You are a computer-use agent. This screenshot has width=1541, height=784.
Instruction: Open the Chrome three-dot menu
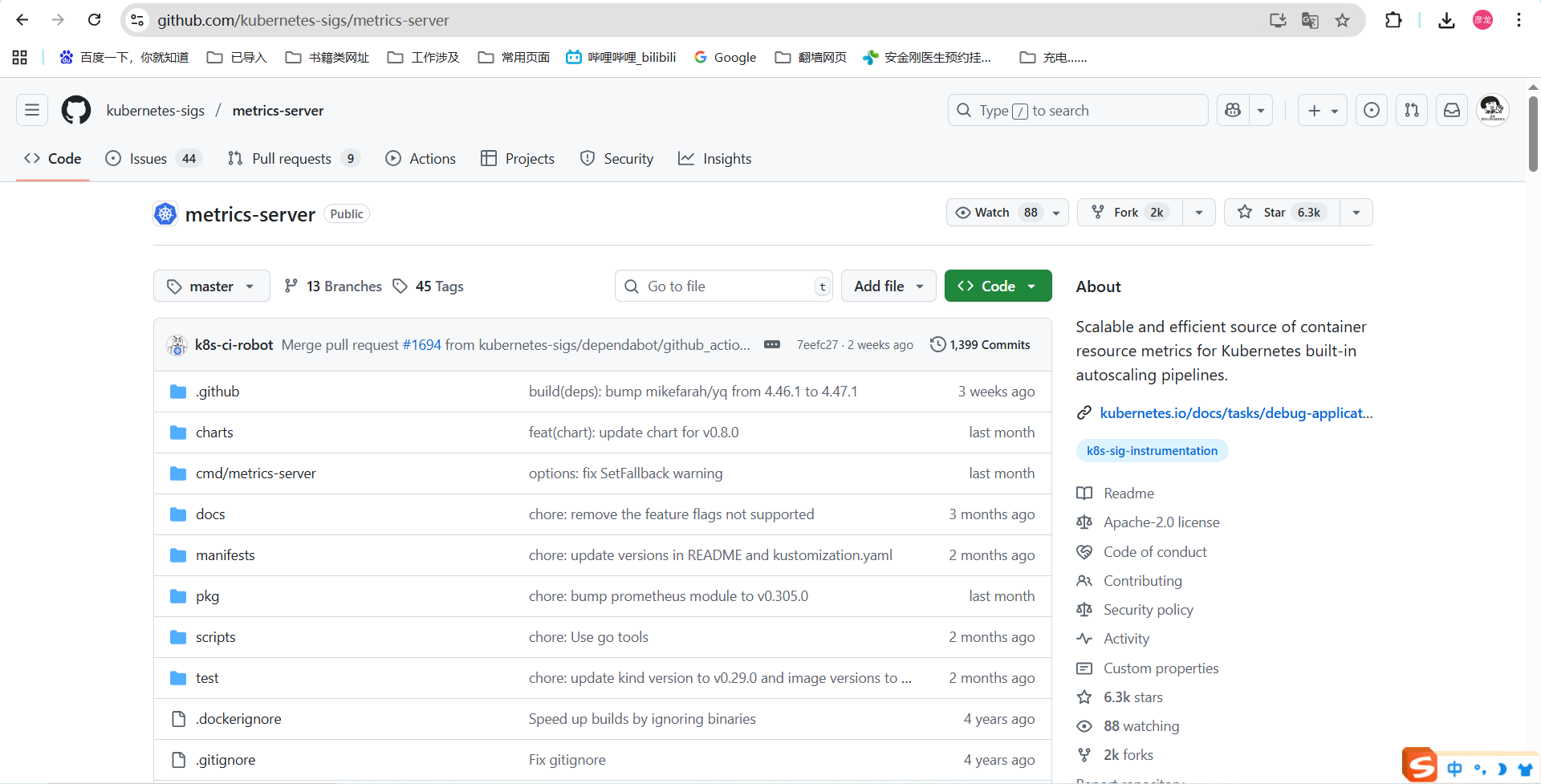(x=1519, y=20)
